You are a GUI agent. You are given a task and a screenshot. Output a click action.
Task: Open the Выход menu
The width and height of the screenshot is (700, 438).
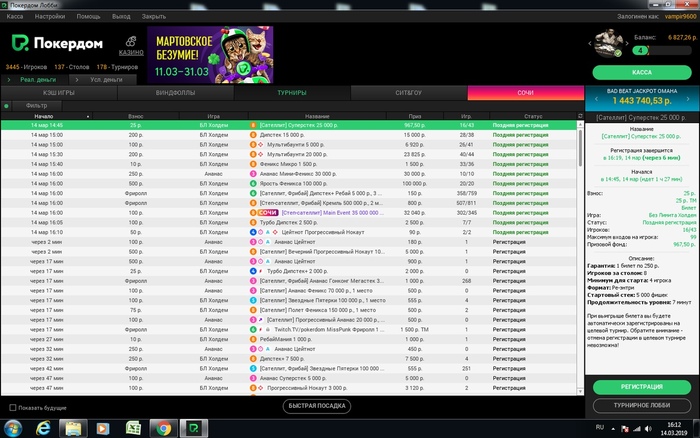coord(121,17)
